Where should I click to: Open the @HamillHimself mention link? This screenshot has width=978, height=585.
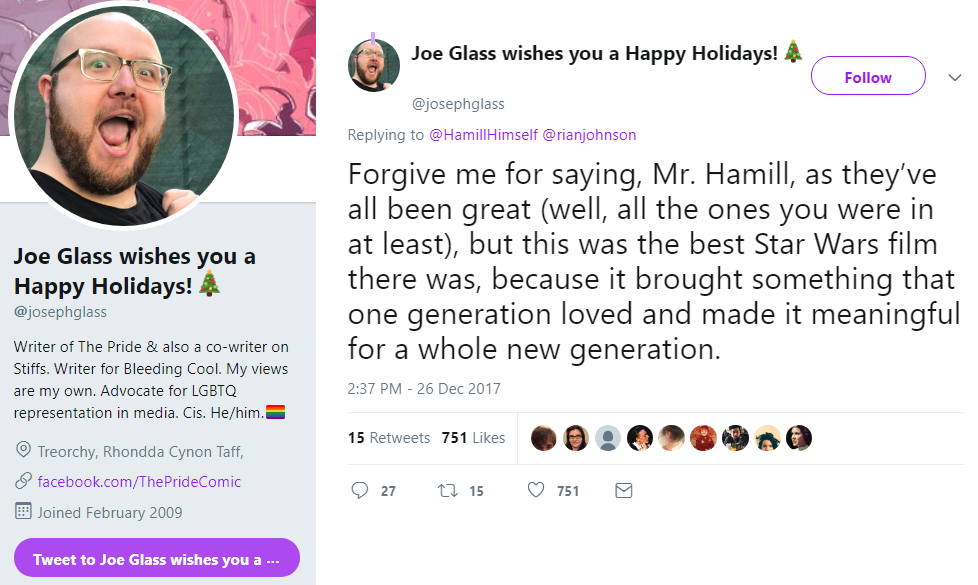[x=483, y=135]
